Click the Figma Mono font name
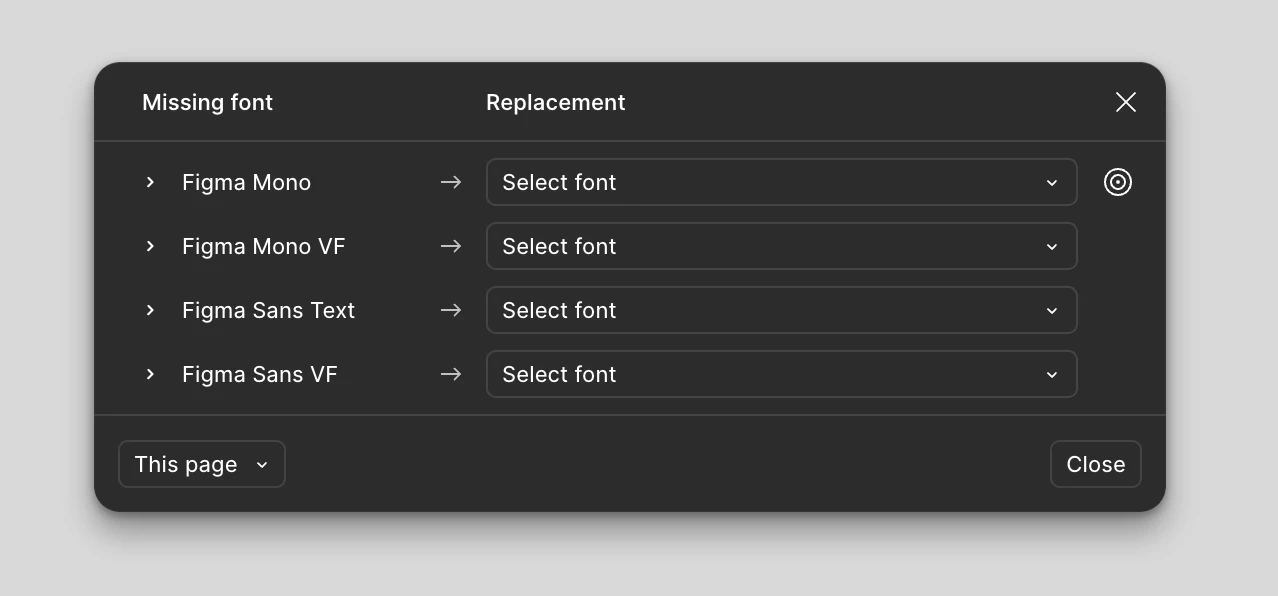 coord(246,182)
